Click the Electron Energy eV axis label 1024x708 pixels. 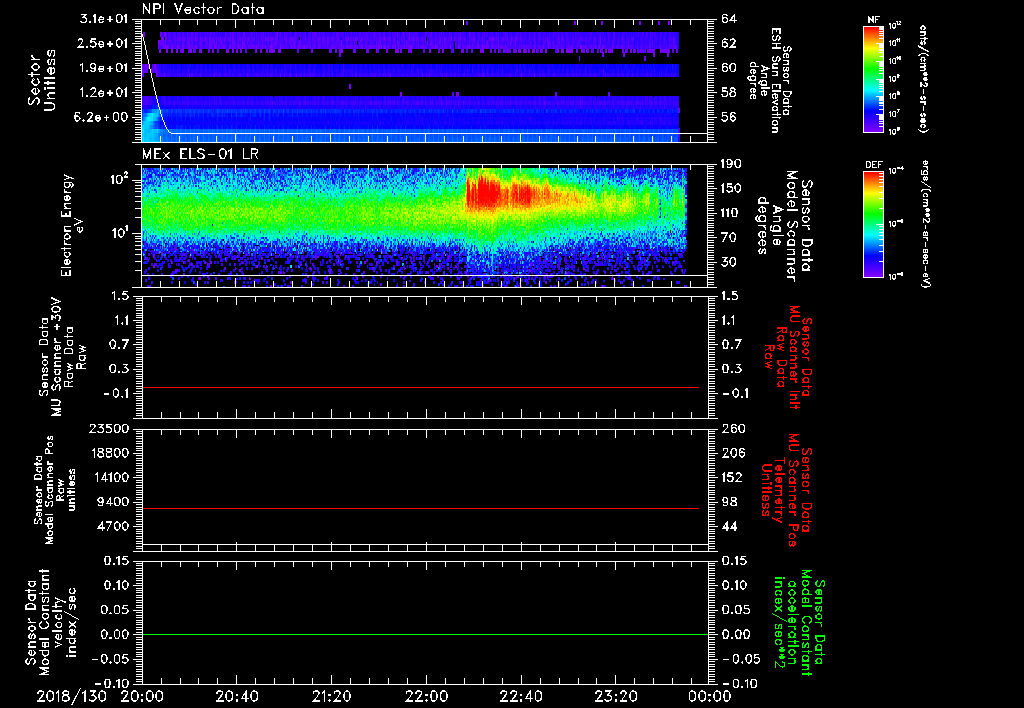point(71,225)
